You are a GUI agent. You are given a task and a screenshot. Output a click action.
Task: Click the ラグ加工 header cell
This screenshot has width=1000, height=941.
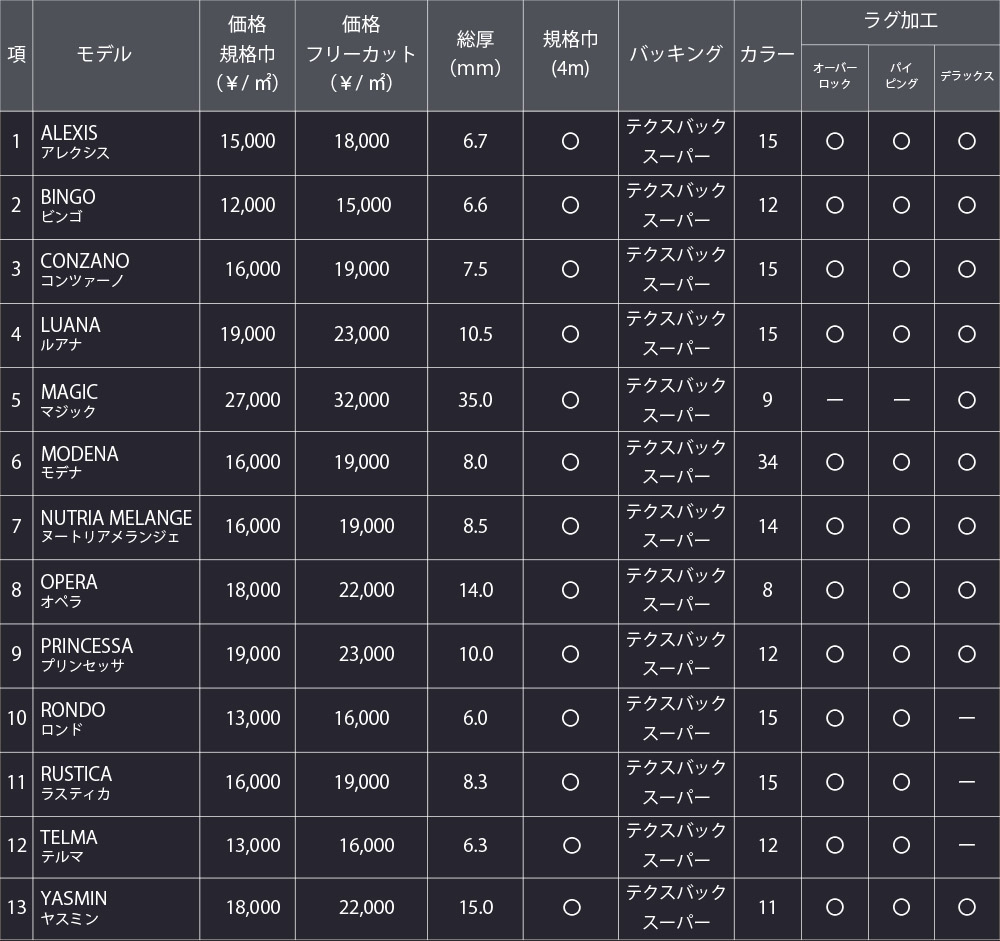point(900,20)
